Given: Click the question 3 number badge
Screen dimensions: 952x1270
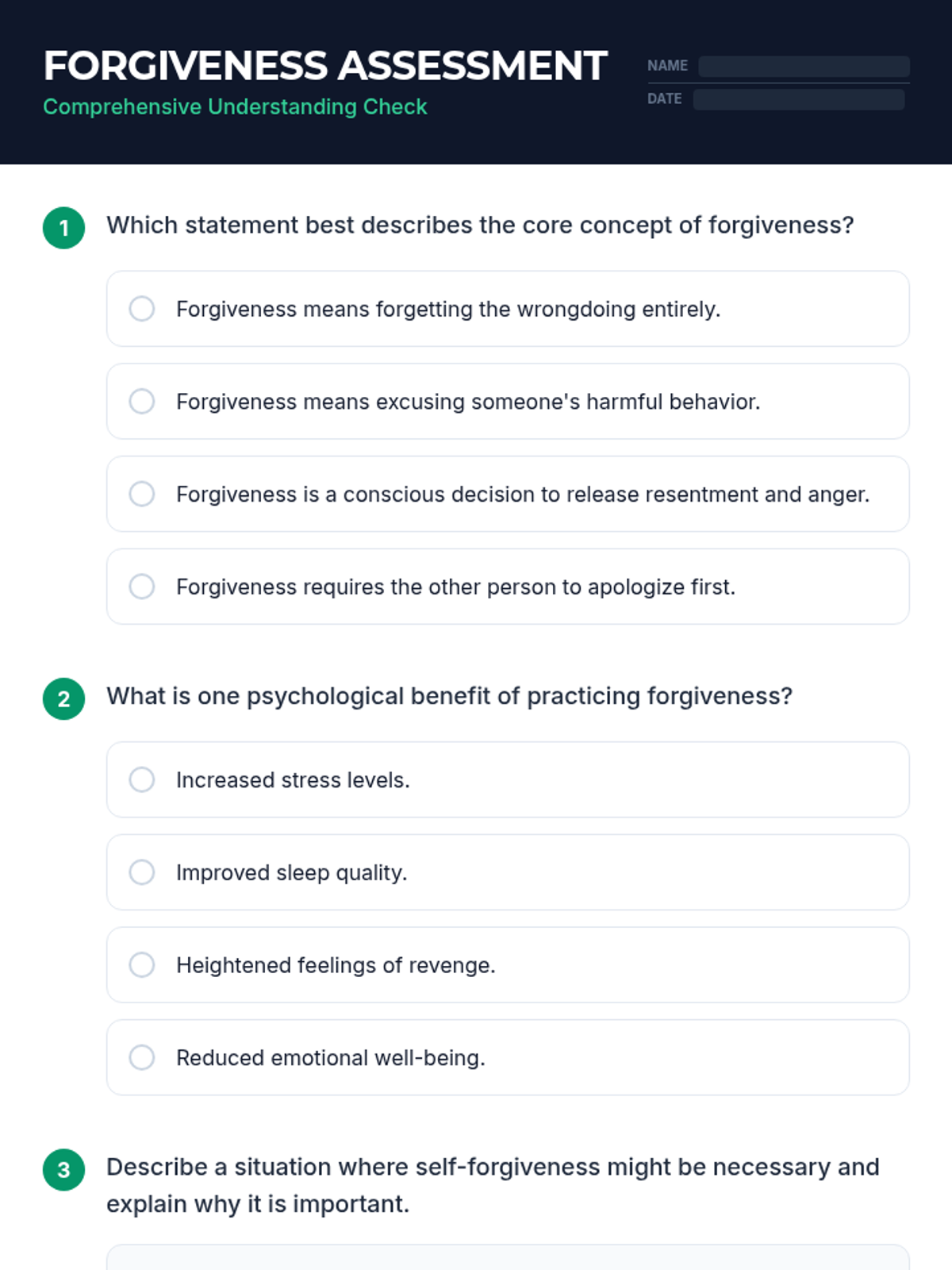Looking at the screenshot, I should 64,1169.
